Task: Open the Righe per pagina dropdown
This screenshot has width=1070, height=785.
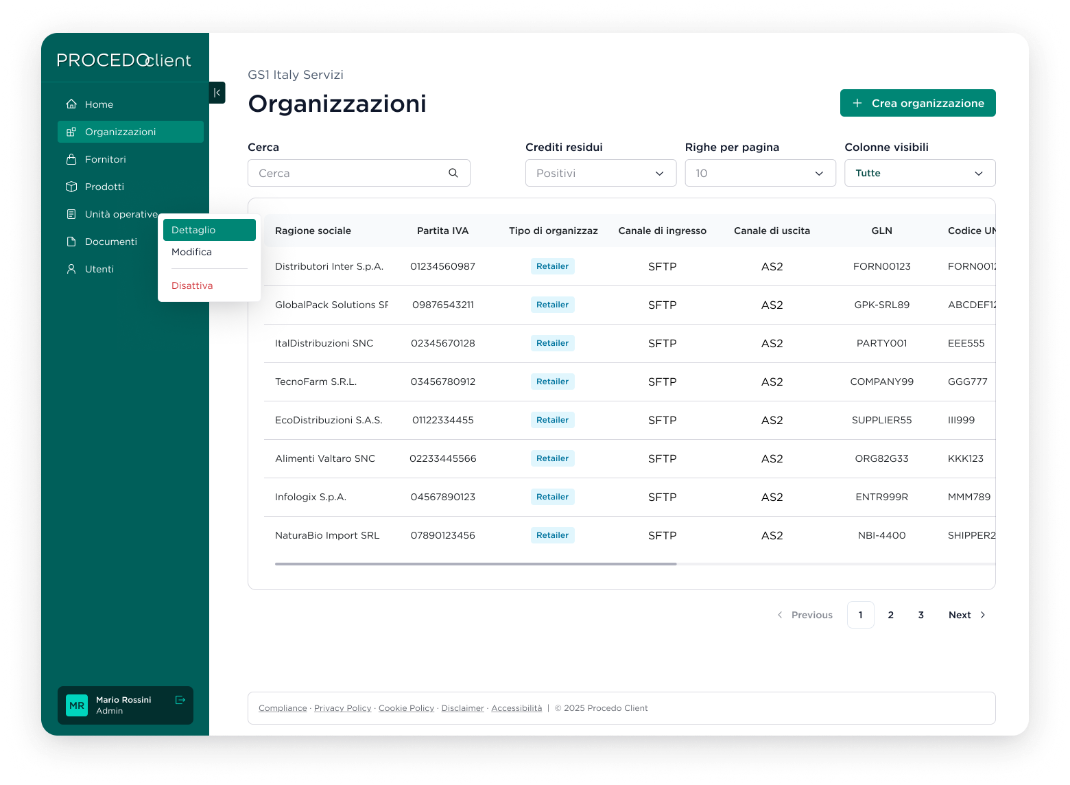Action: click(x=760, y=173)
